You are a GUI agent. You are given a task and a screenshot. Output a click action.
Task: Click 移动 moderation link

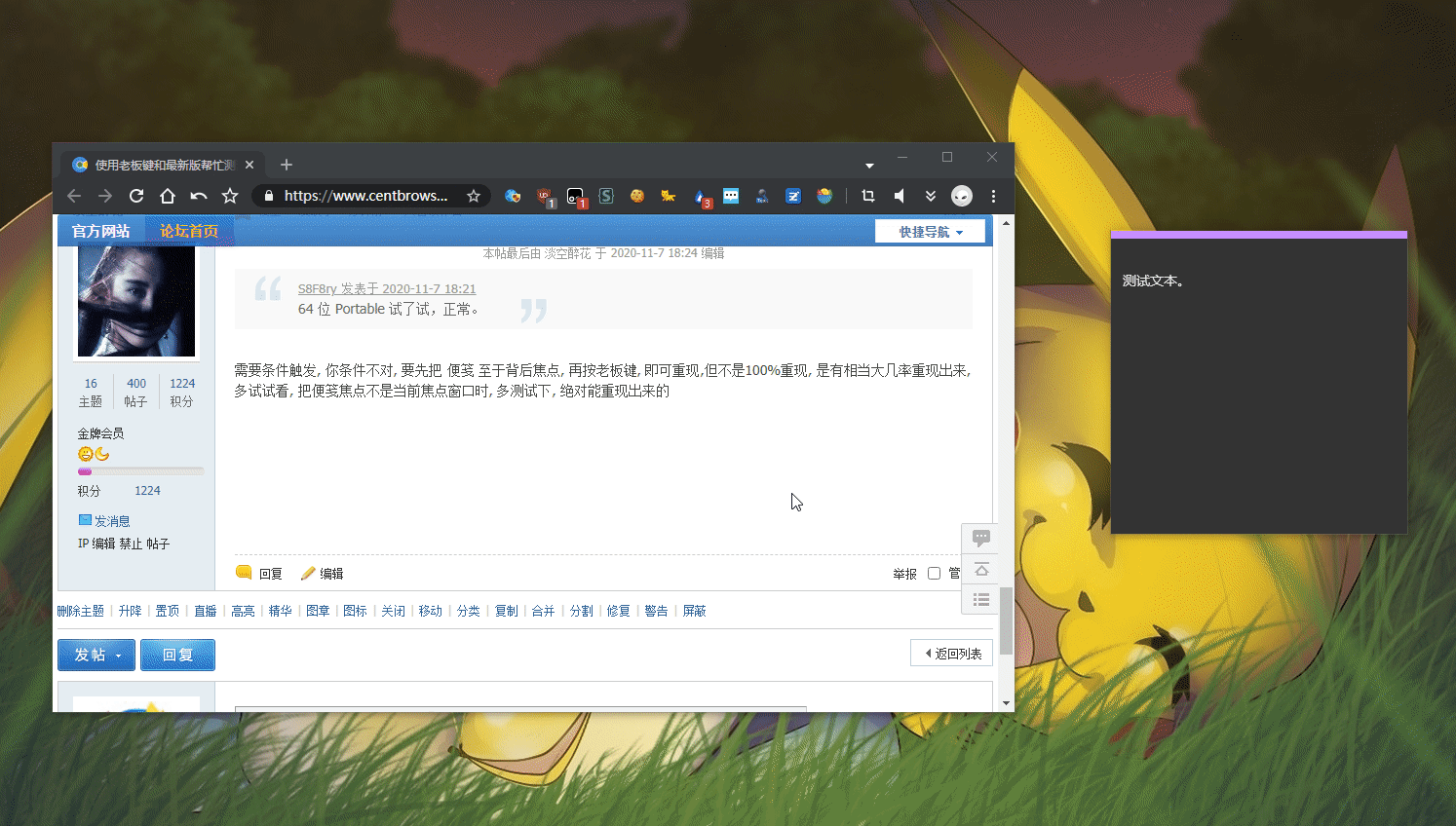pyautogui.click(x=431, y=611)
